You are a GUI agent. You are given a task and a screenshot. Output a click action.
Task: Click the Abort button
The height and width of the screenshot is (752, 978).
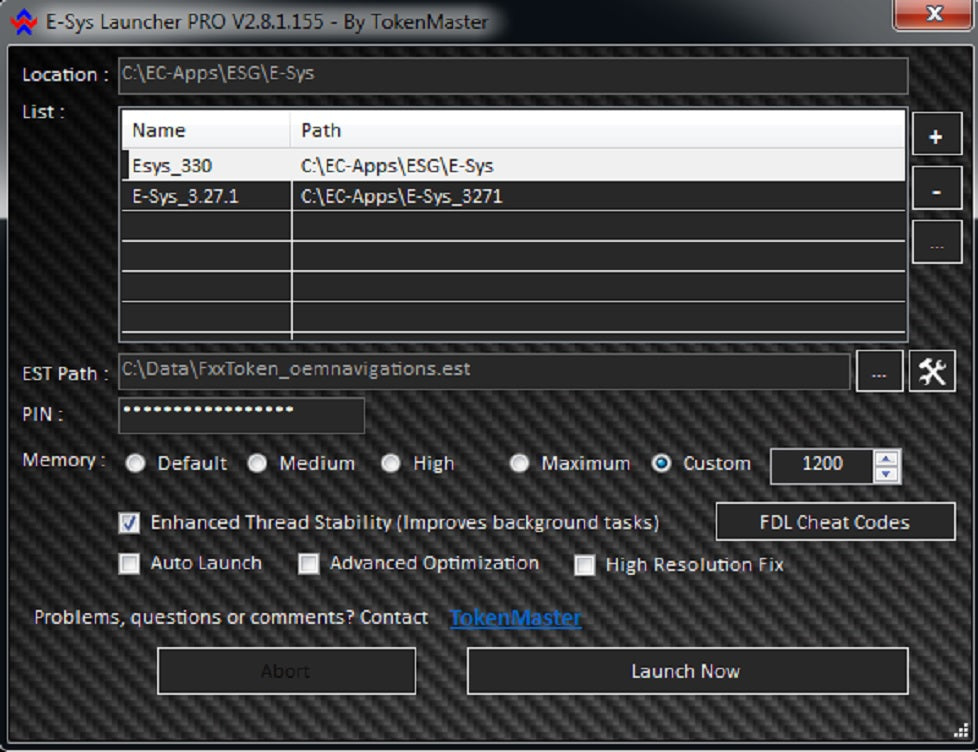(286, 671)
